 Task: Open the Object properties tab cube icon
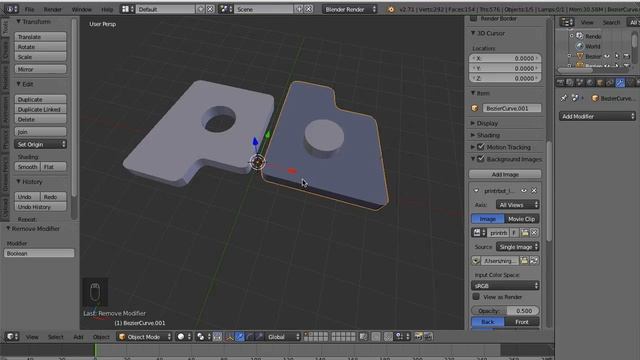tap(600, 83)
